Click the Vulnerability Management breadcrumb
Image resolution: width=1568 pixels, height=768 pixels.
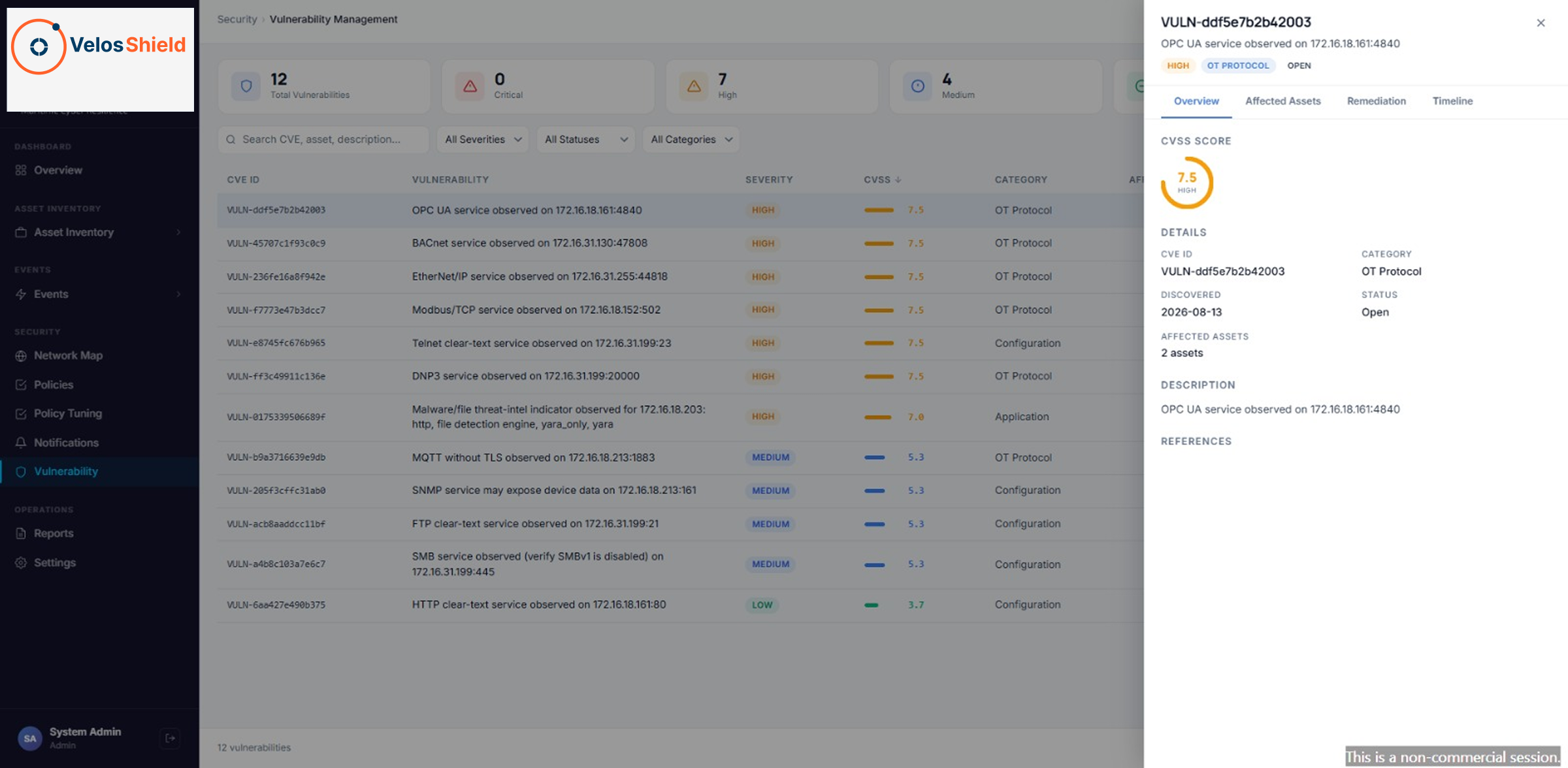point(333,19)
